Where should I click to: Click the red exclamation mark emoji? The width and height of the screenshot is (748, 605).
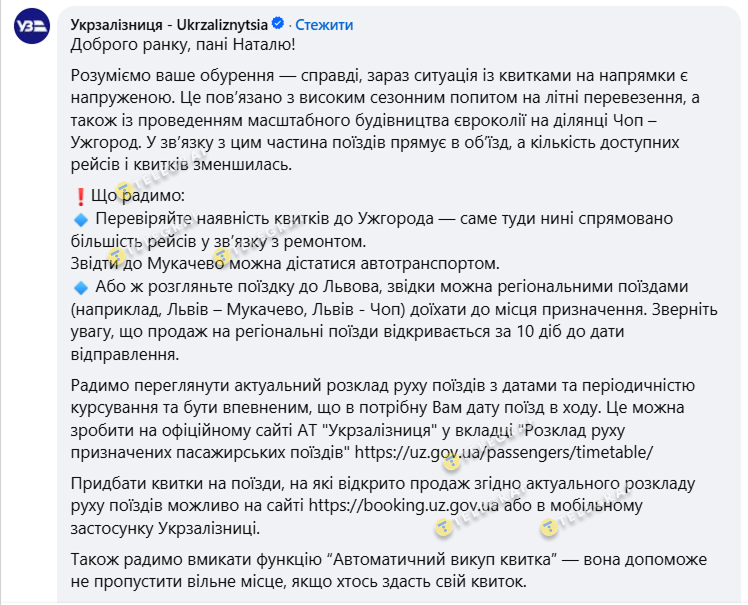pyautogui.click(x=81, y=198)
